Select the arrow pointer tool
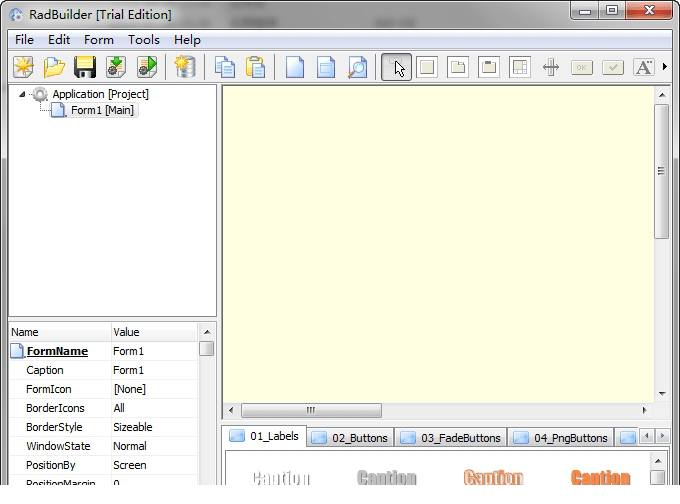This screenshot has height=504, width=680. (396, 67)
